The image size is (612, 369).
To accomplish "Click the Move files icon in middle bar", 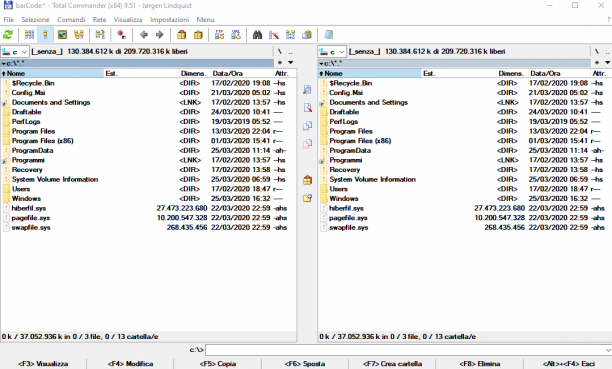I will (x=307, y=144).
